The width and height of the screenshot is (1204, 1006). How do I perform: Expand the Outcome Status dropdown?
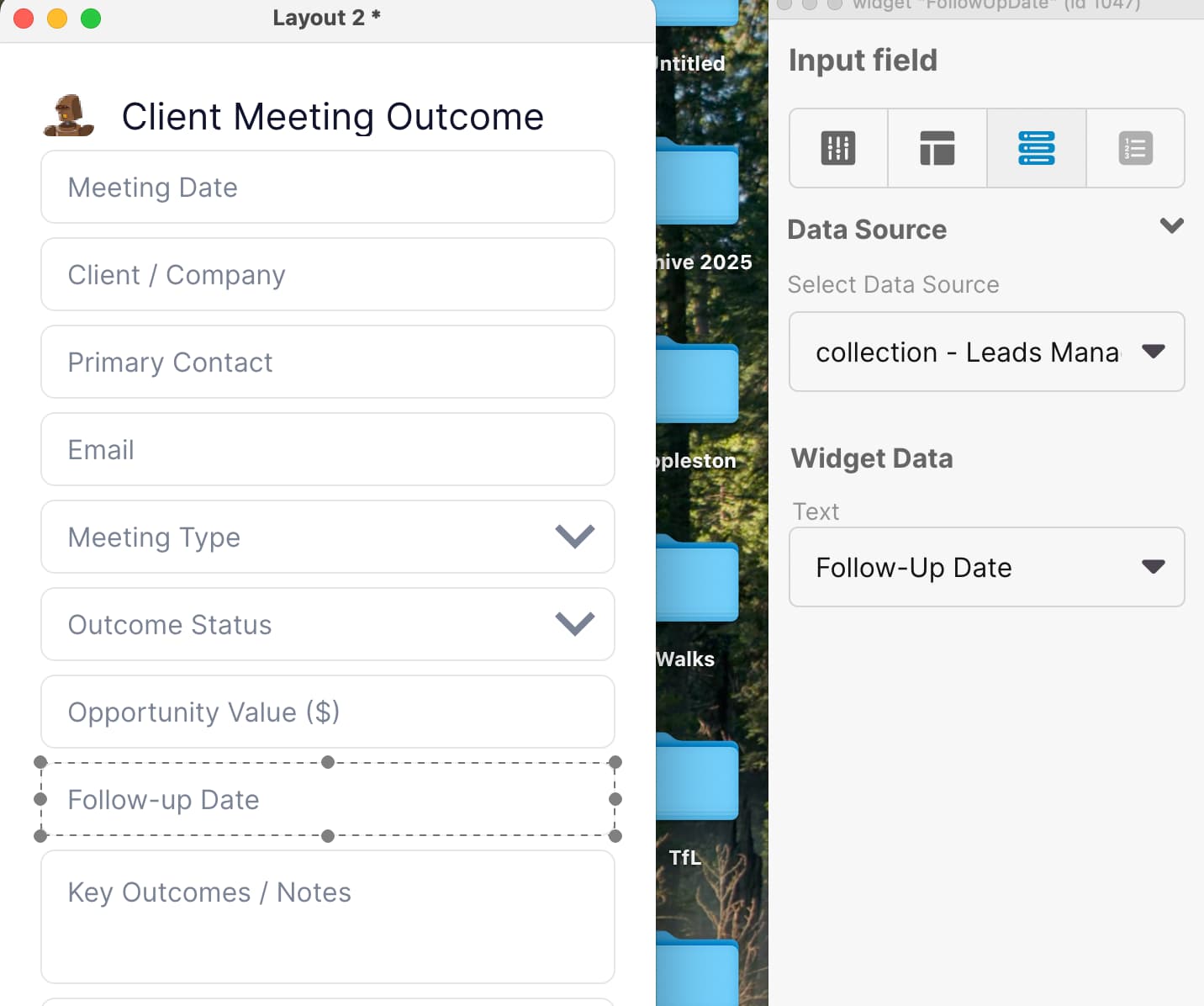(575, 624)
